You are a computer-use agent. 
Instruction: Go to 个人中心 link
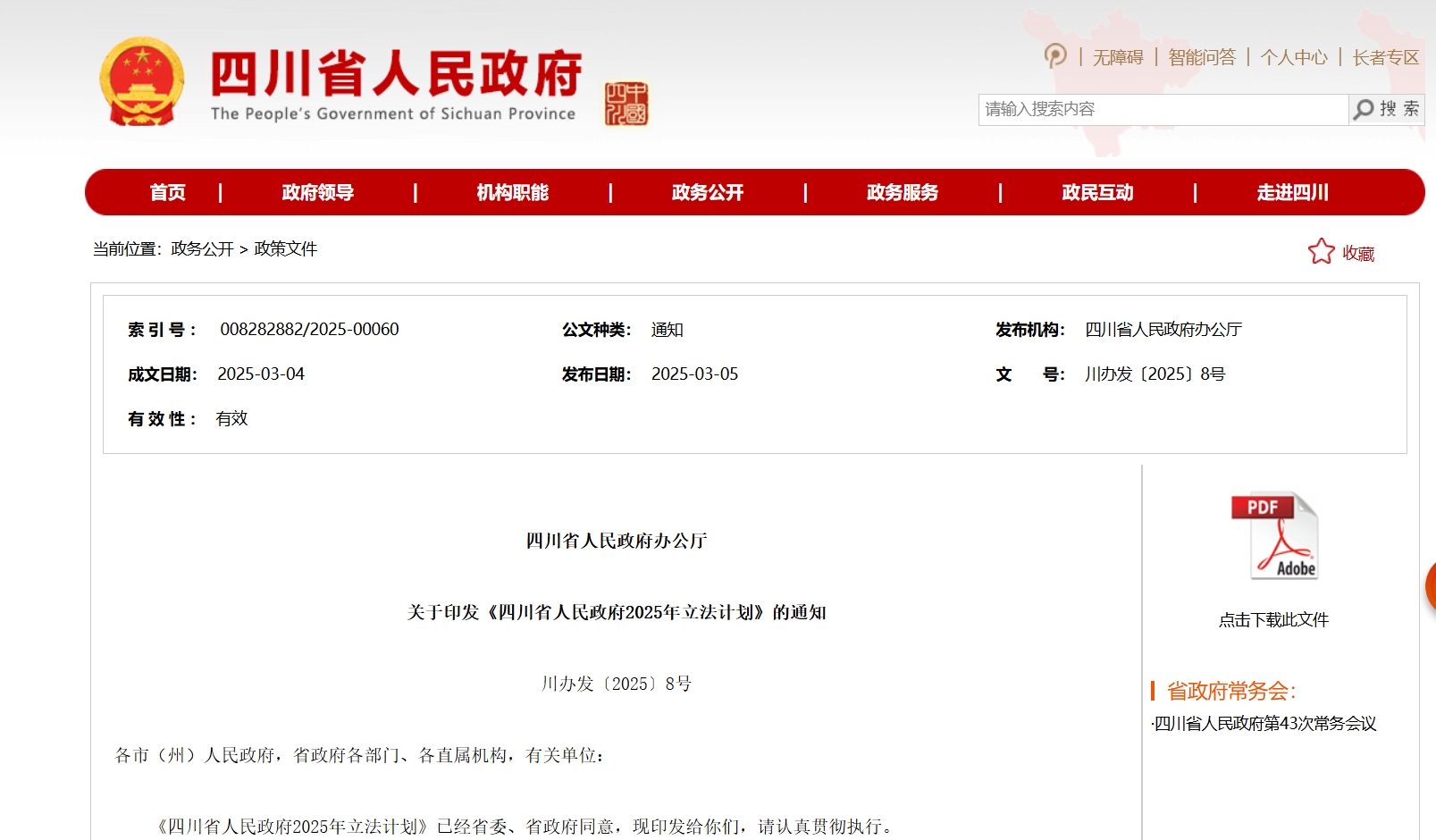pos(1293,57)
